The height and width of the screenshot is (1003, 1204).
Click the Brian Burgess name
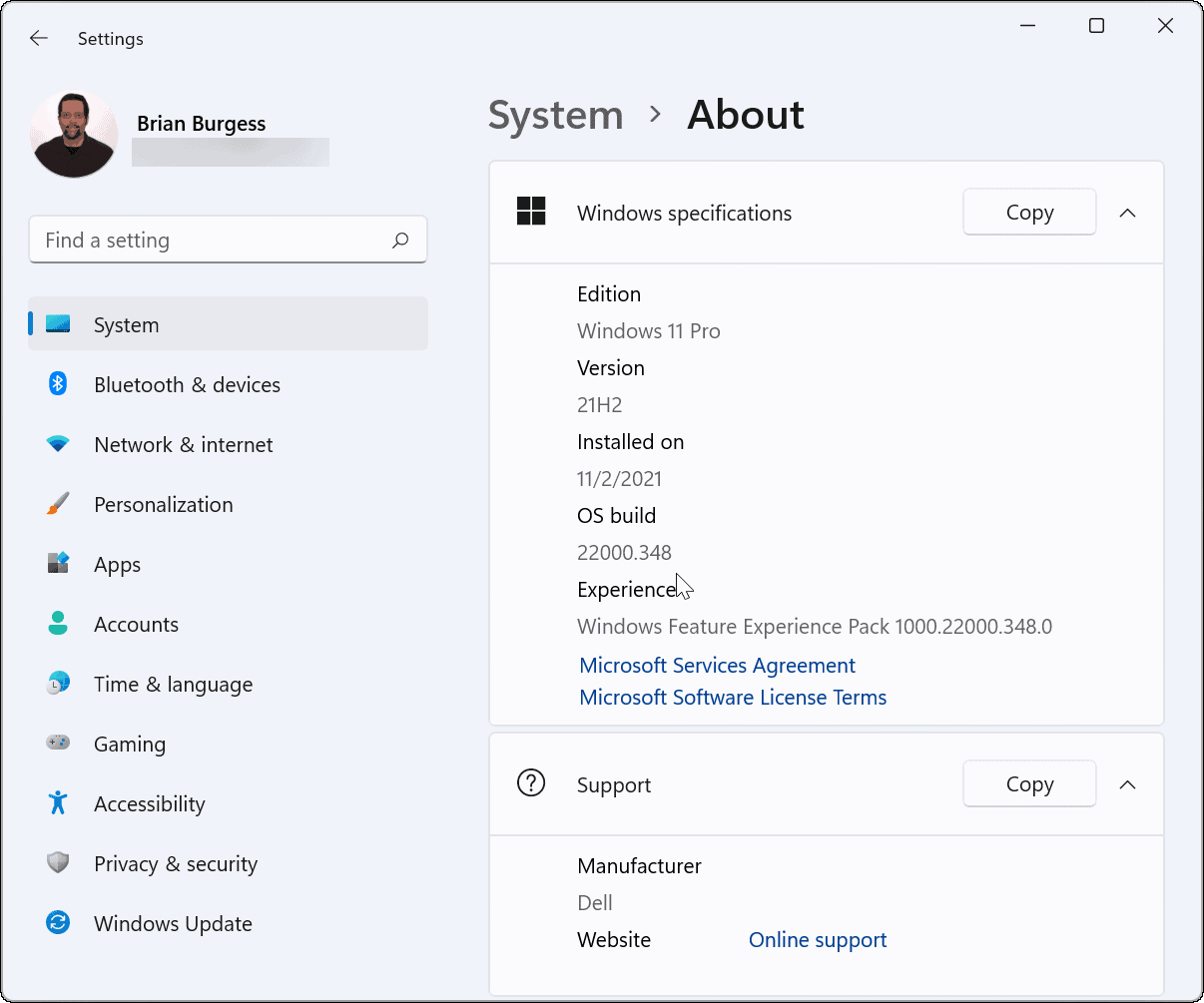[x=202, y=124]
